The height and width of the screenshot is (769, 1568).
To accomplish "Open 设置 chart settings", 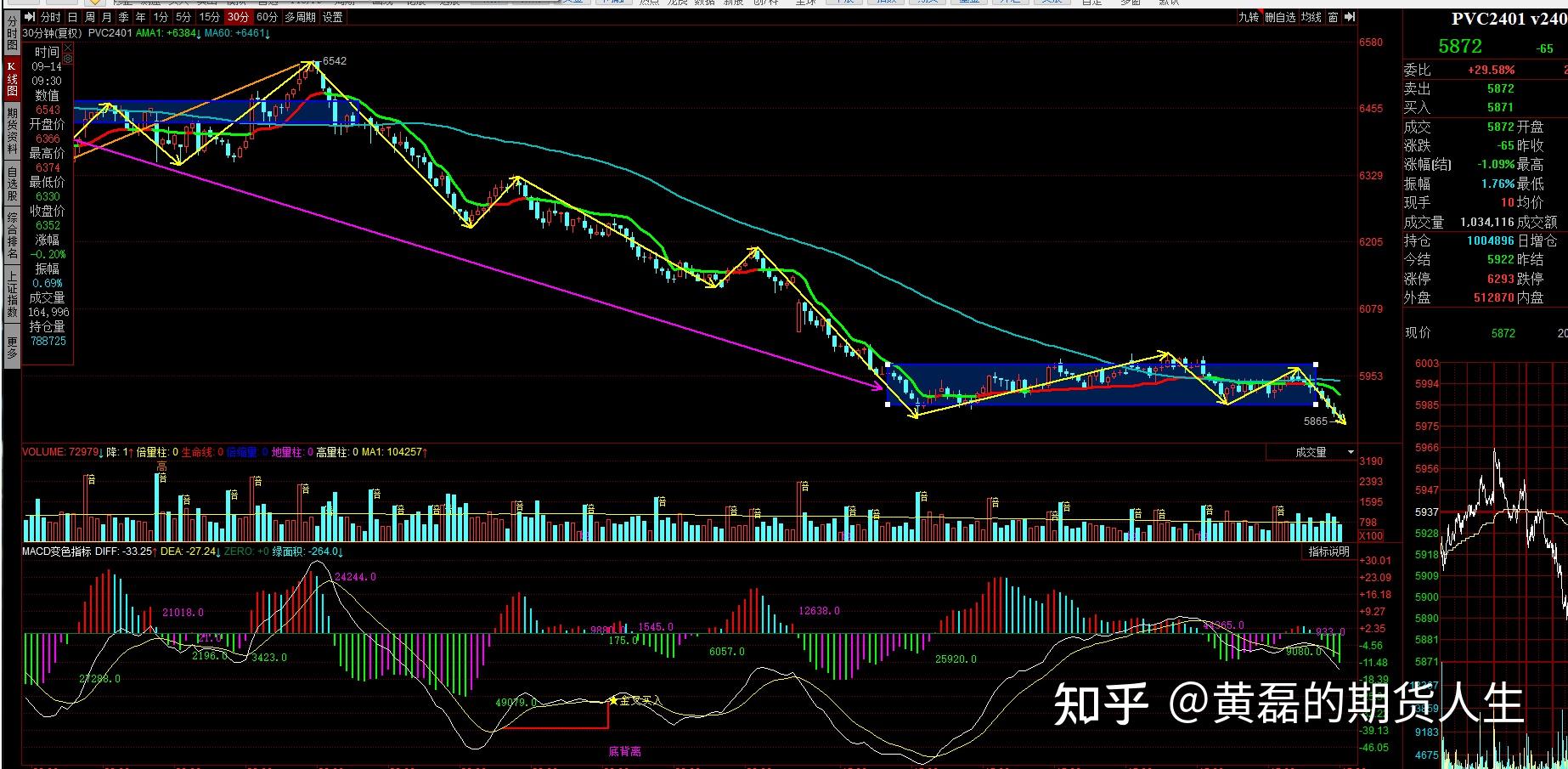I will 333,17.
